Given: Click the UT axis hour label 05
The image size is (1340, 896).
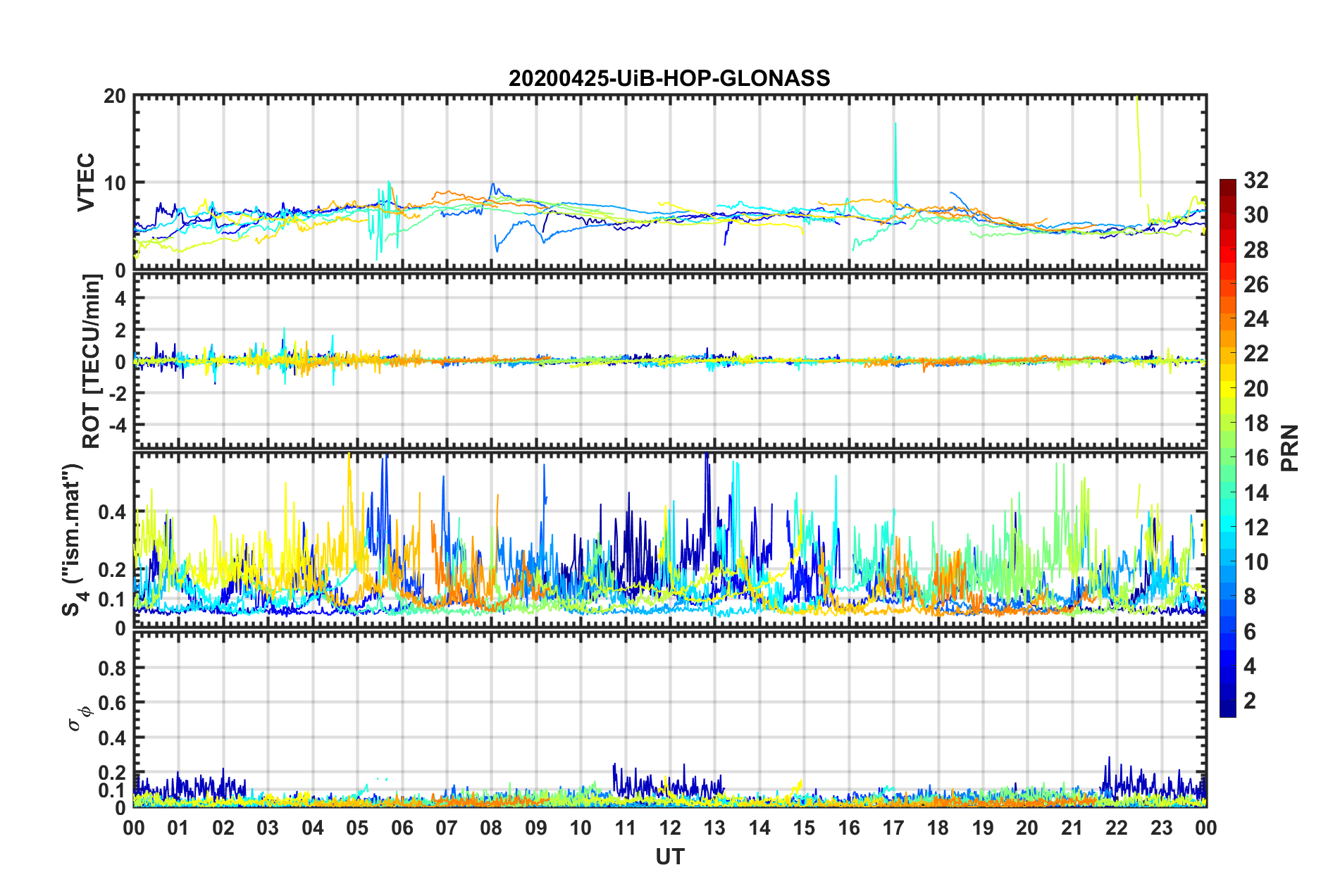Looking at the screenshot, I should pos(357,828).
